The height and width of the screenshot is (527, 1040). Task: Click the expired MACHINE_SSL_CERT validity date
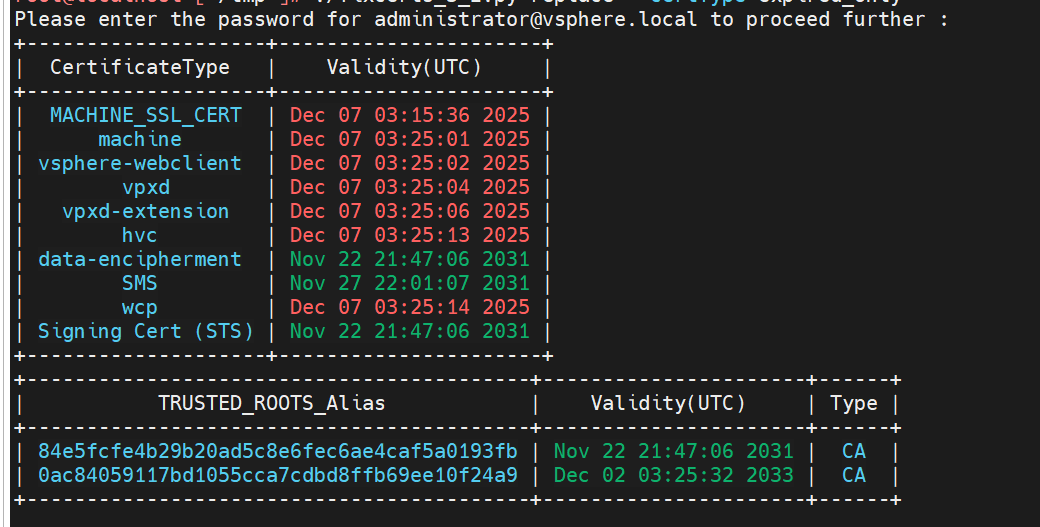pyautogui.click(x=410, y=115)
